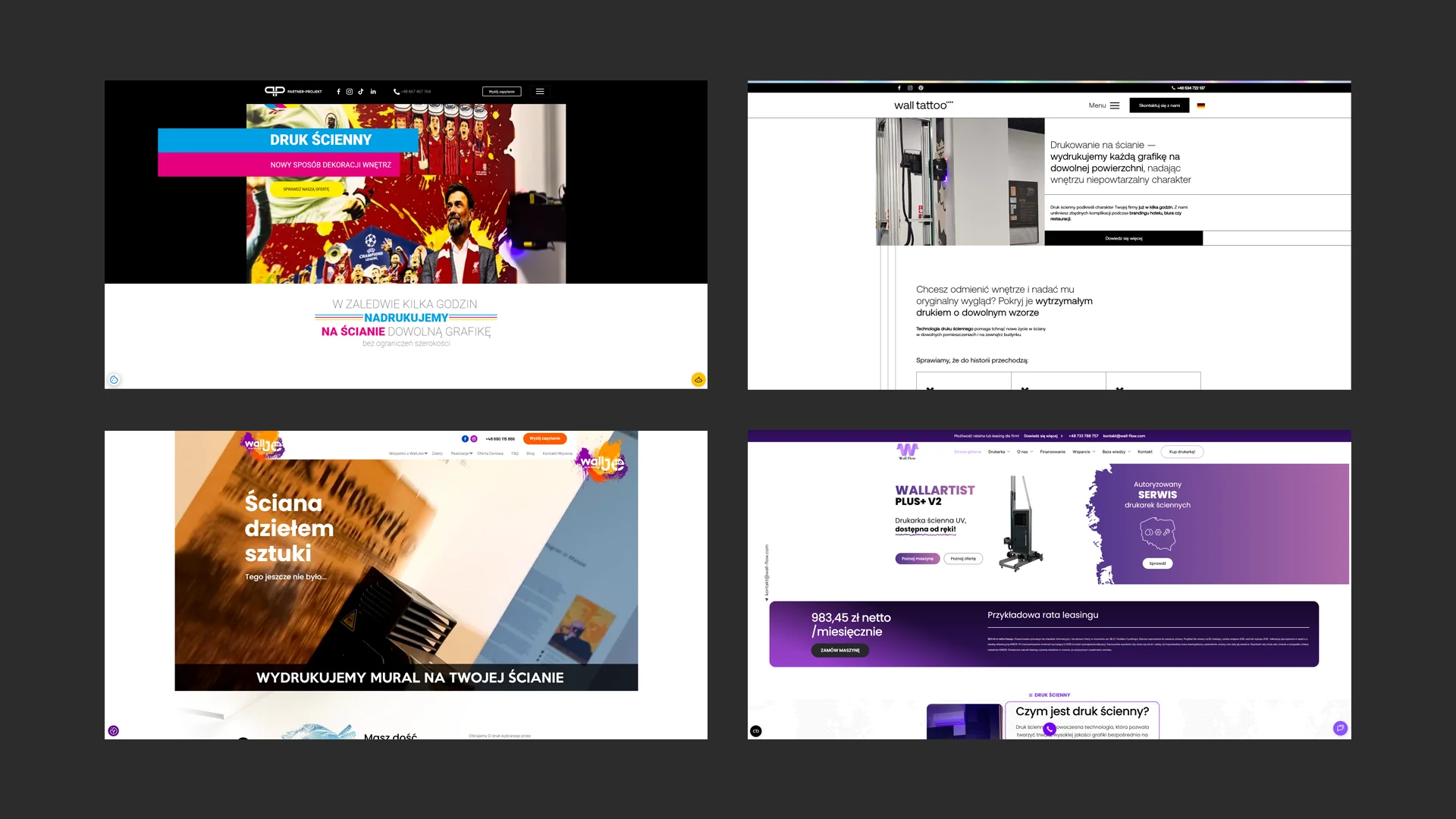Expand the Baza wiedzy dropdown
The height and width of the screenshot is (819, 1456).
point(1116,452)
